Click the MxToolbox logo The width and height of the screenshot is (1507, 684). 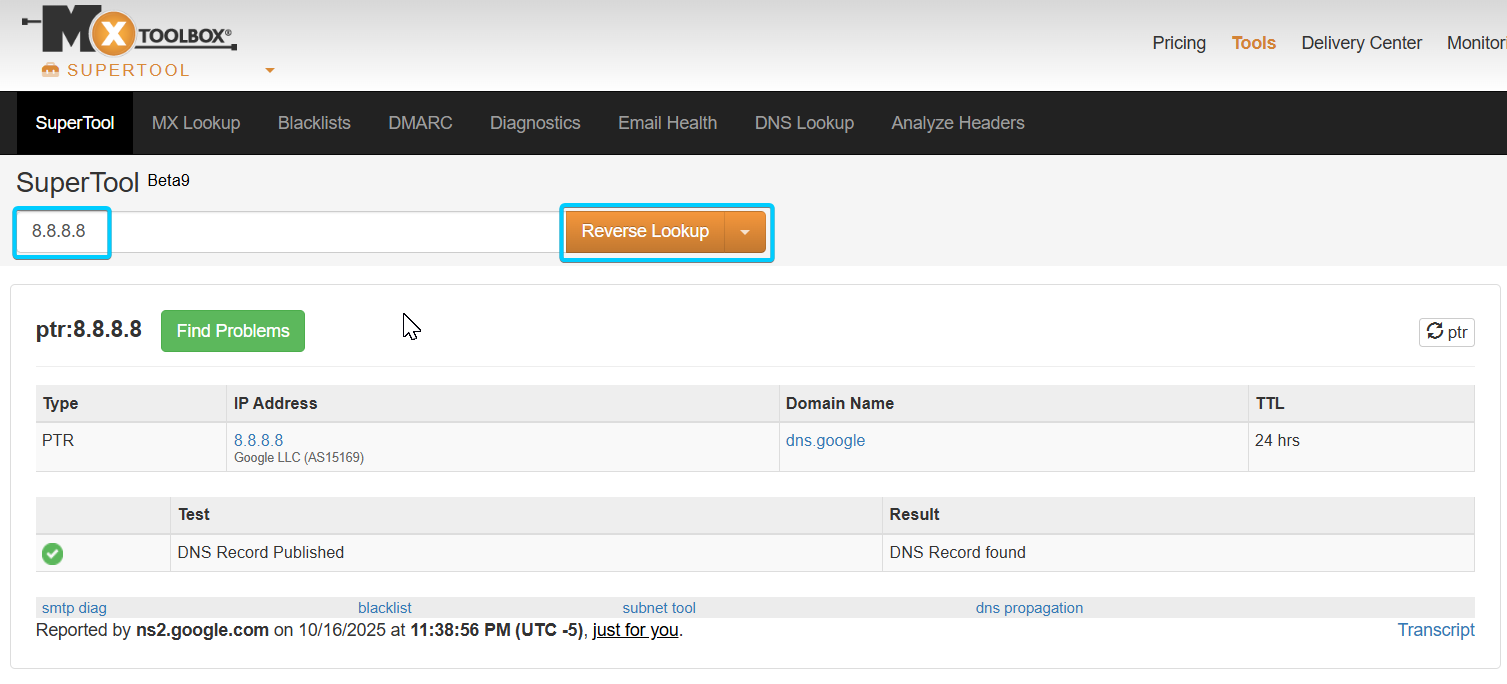click(x=130, y=35)
